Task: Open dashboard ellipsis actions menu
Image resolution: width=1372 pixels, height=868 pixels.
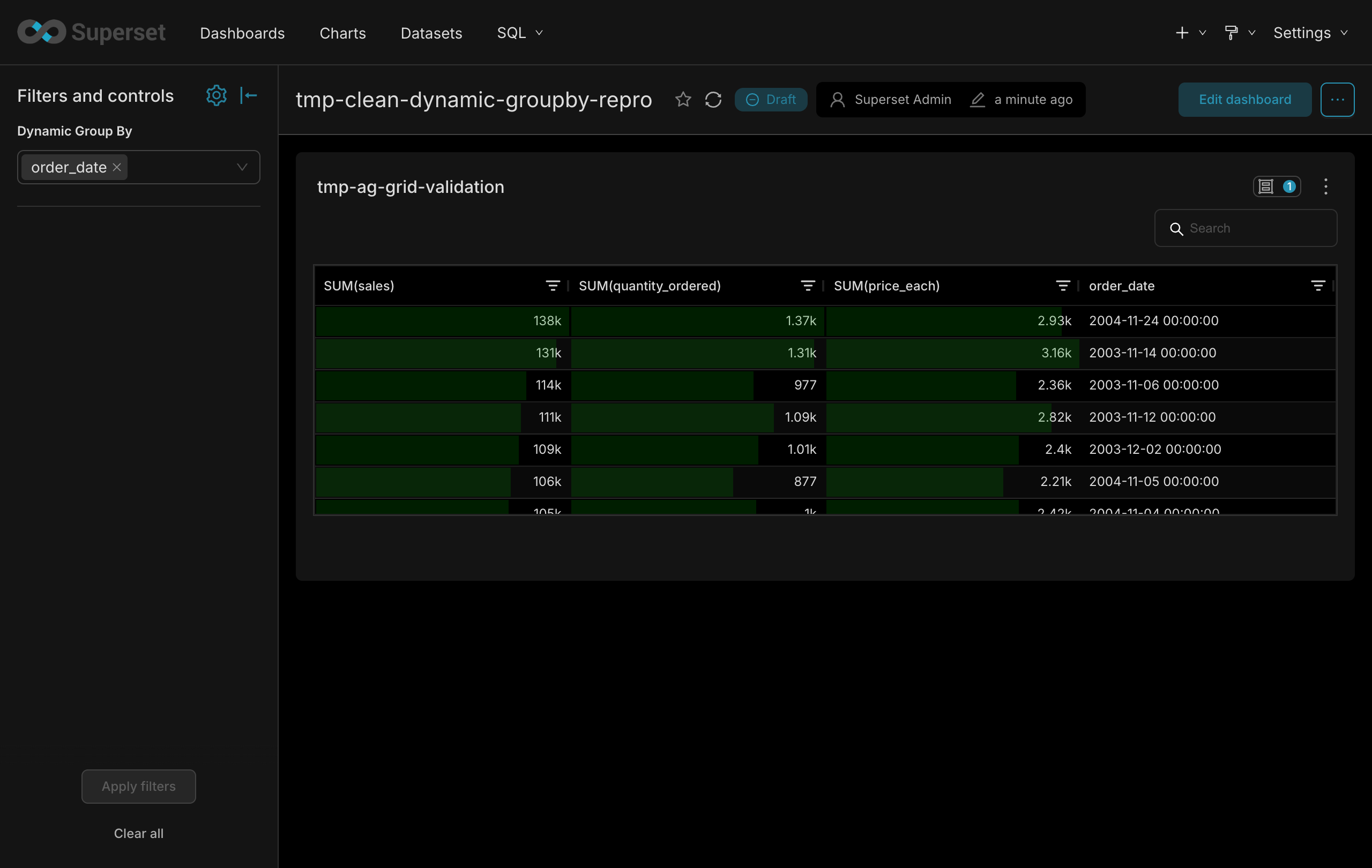Action: [x=1337, y=100]
